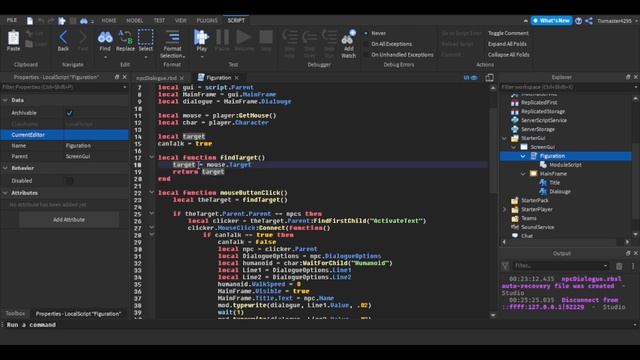Click the Title text label icon

[543, 182]
